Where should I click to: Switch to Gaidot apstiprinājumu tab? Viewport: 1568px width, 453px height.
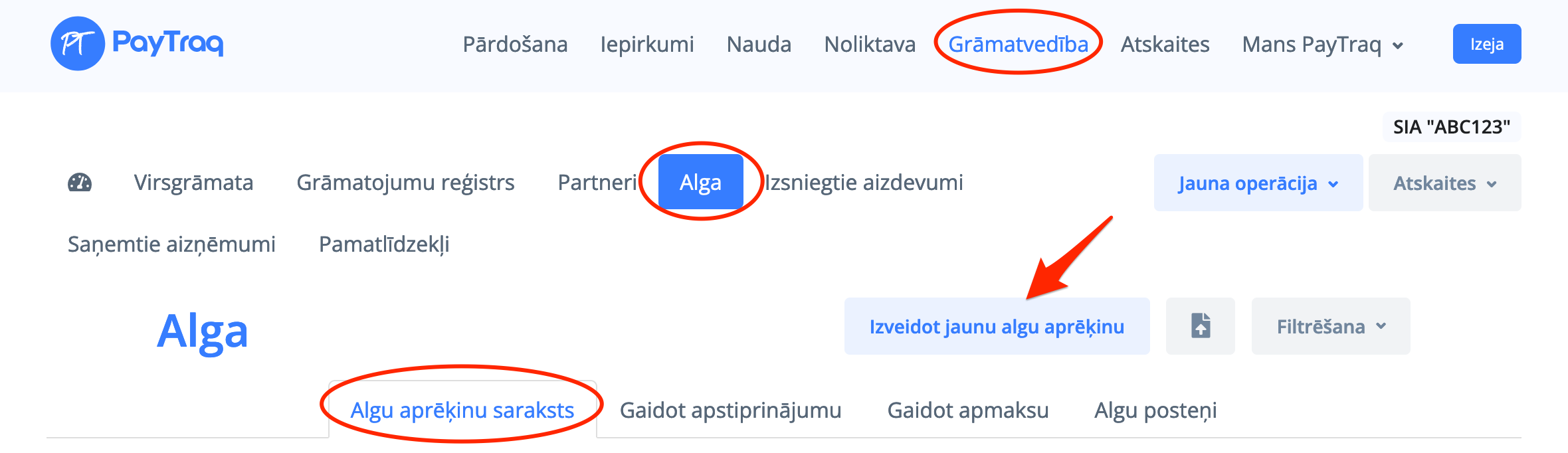[x=730, y=410]
